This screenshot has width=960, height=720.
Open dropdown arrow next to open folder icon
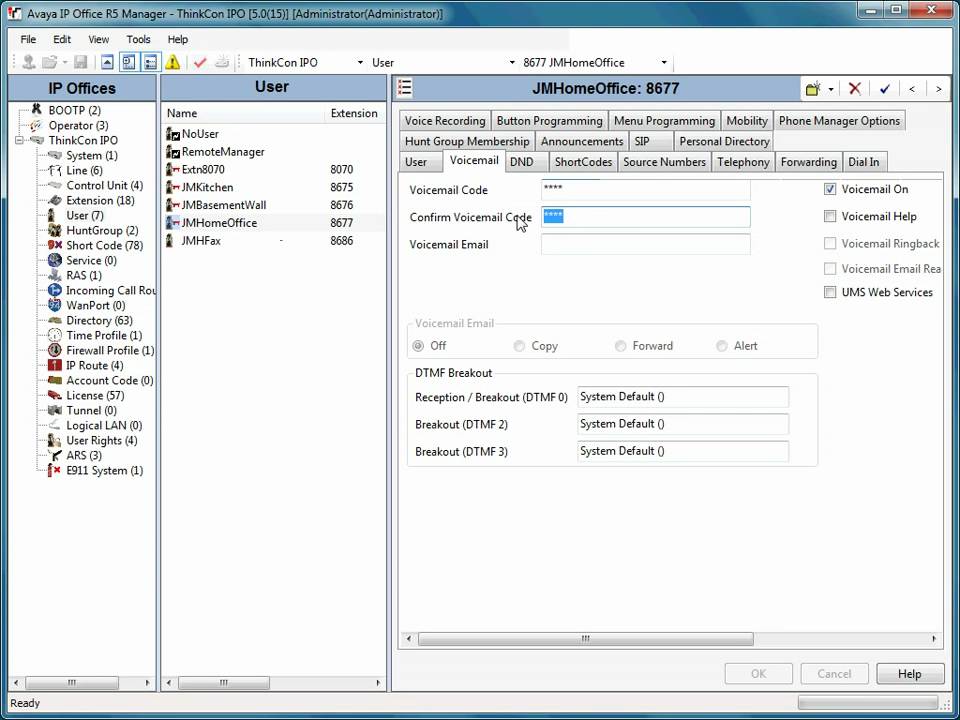[x=64, y=62]
